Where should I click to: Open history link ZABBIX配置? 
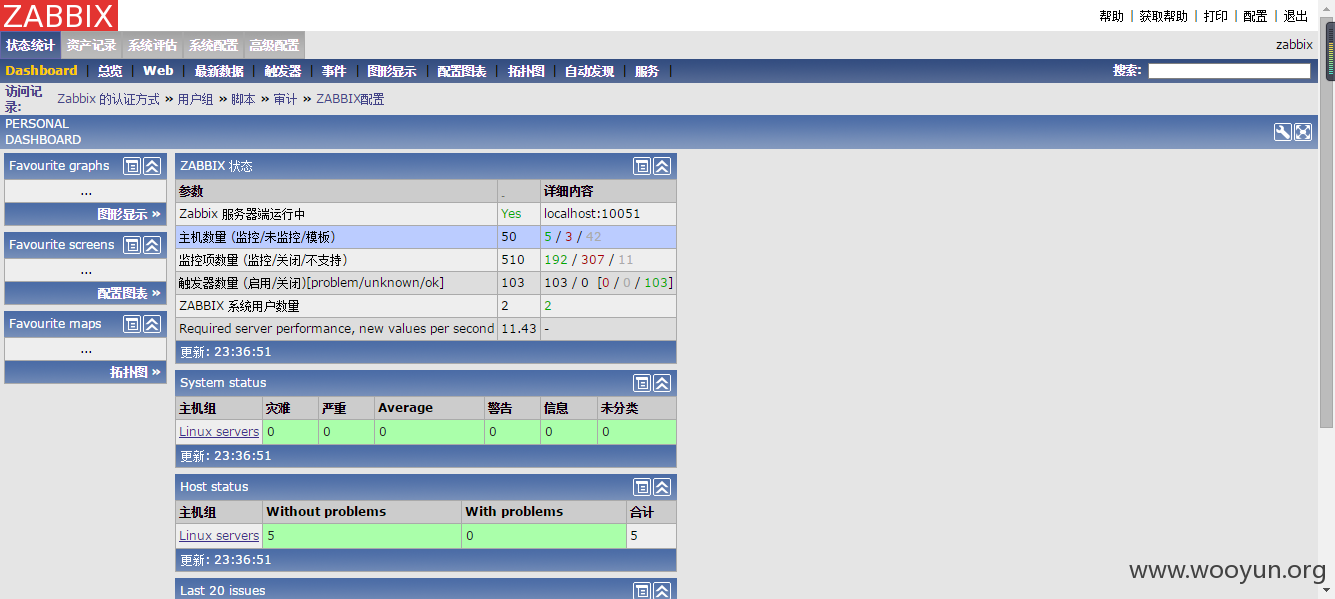click(x=350, y=99)
